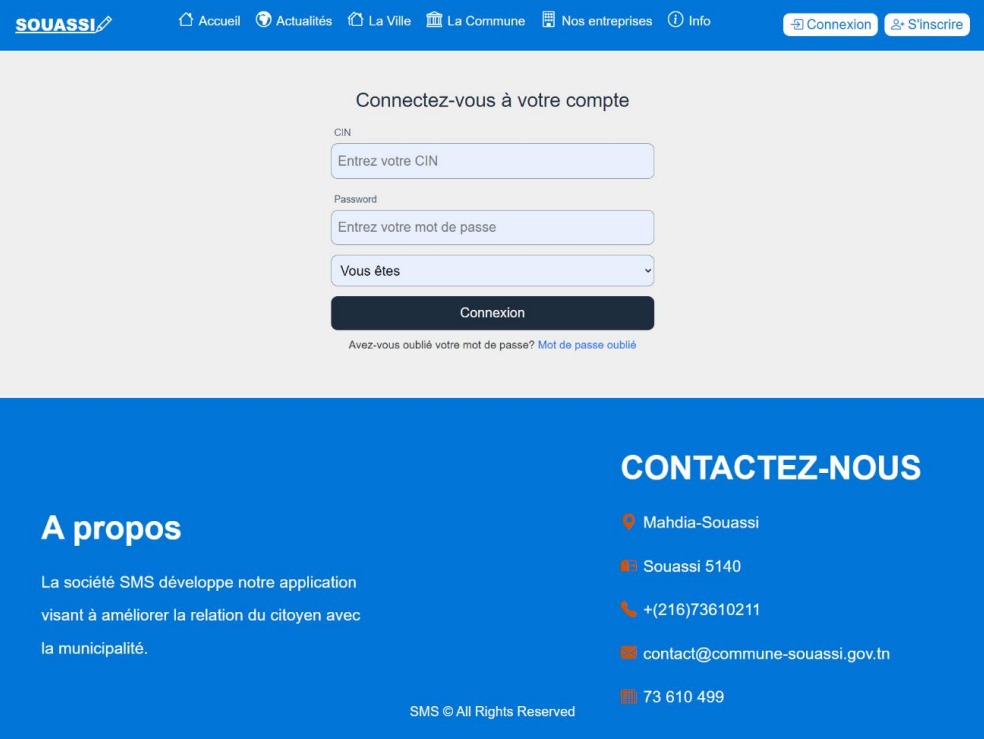Open the Info menu item
The height and width of the screenshot is (739, 984).
click(x=699, y=21)
